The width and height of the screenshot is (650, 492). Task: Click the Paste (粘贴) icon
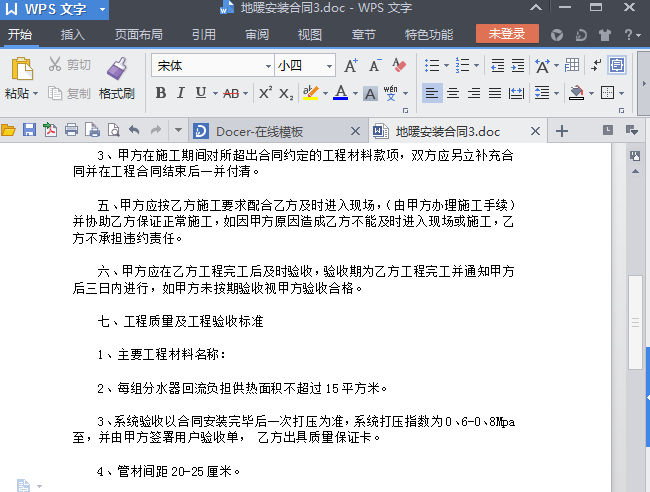coord(22,68)
